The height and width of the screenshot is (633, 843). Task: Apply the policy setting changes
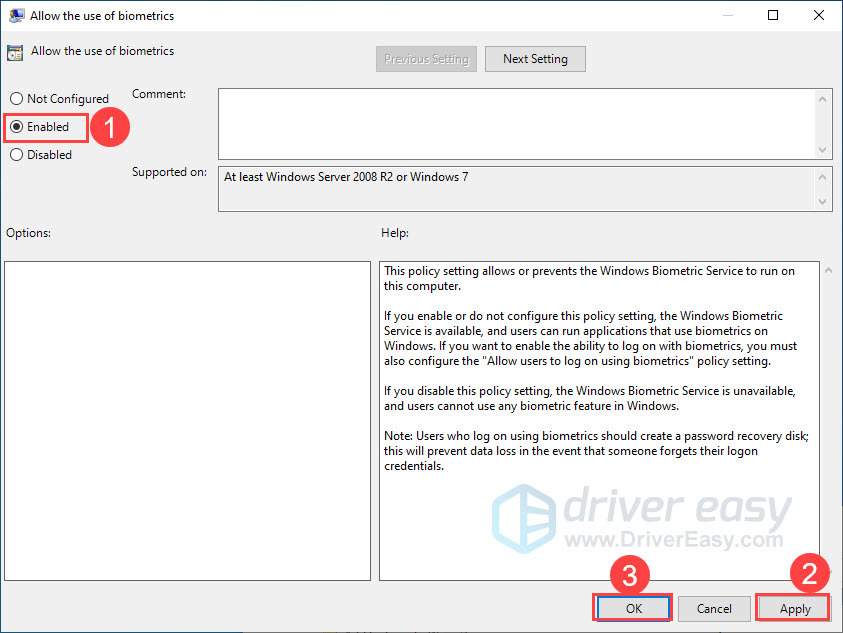[795, 608]
